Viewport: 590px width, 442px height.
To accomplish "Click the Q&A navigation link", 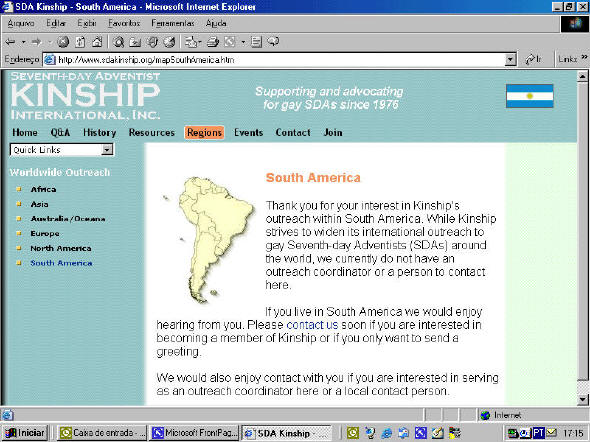I will pos(60,132).
